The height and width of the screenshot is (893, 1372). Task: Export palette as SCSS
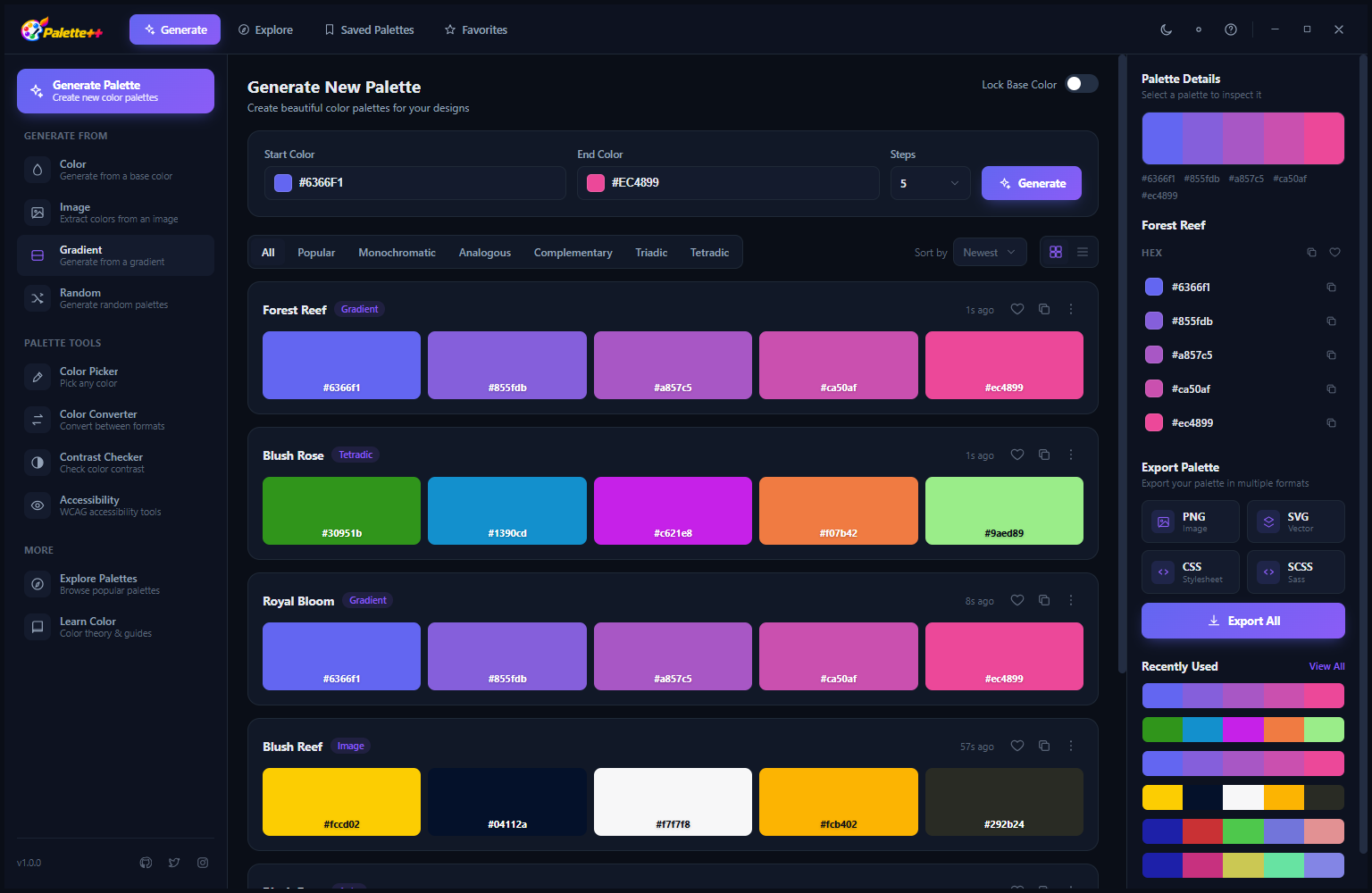pos(1296,572)
